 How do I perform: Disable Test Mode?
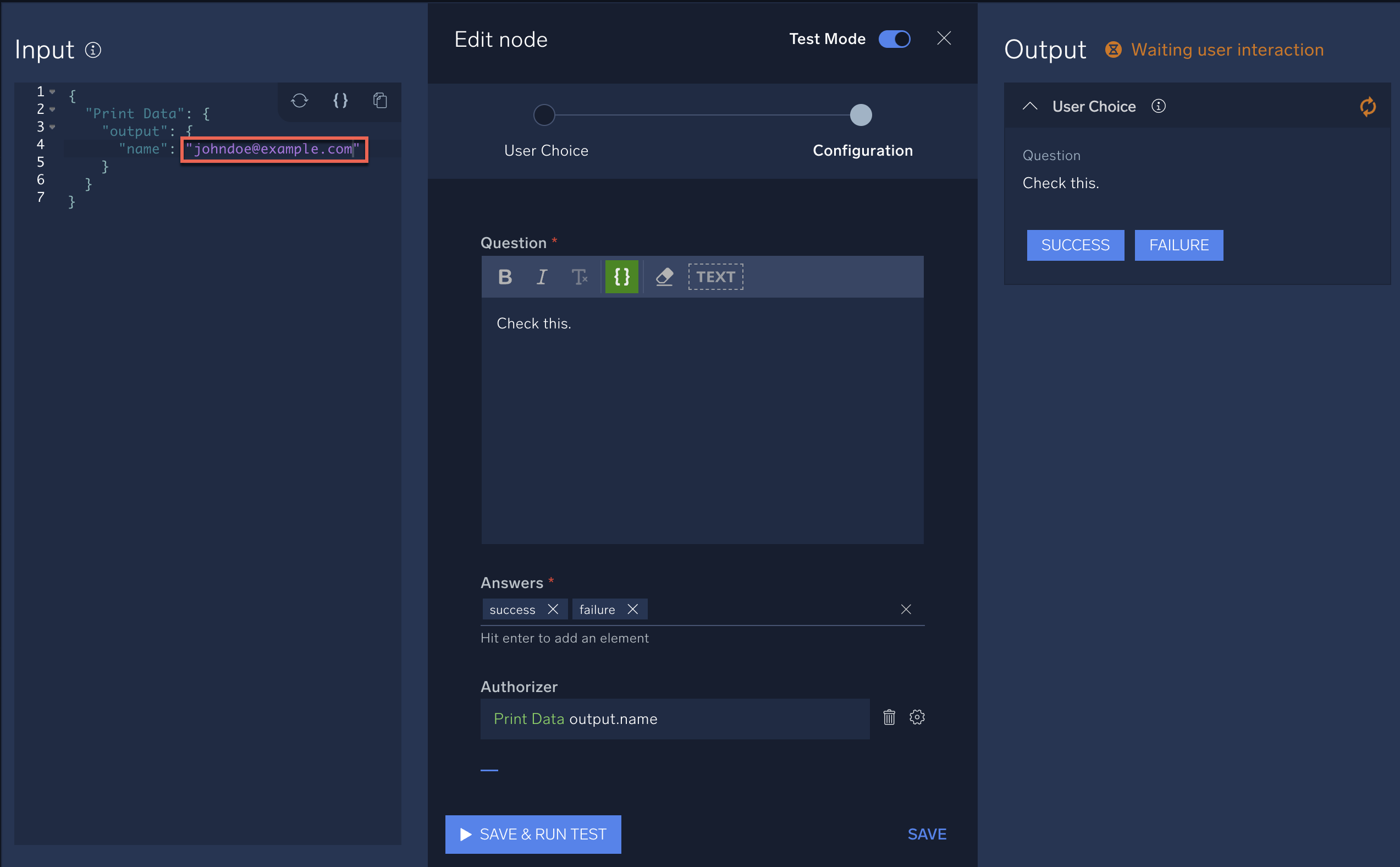[x=894, y=39]
